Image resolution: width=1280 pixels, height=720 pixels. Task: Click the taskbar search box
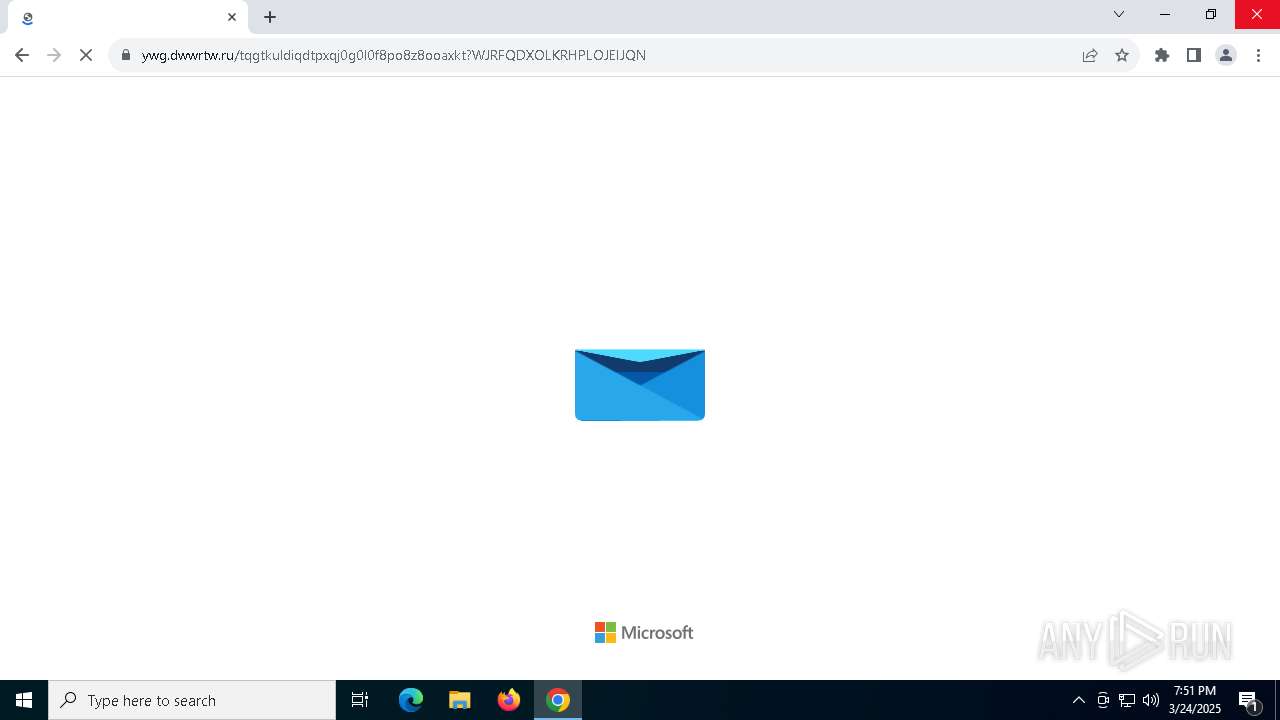point(192,700)
